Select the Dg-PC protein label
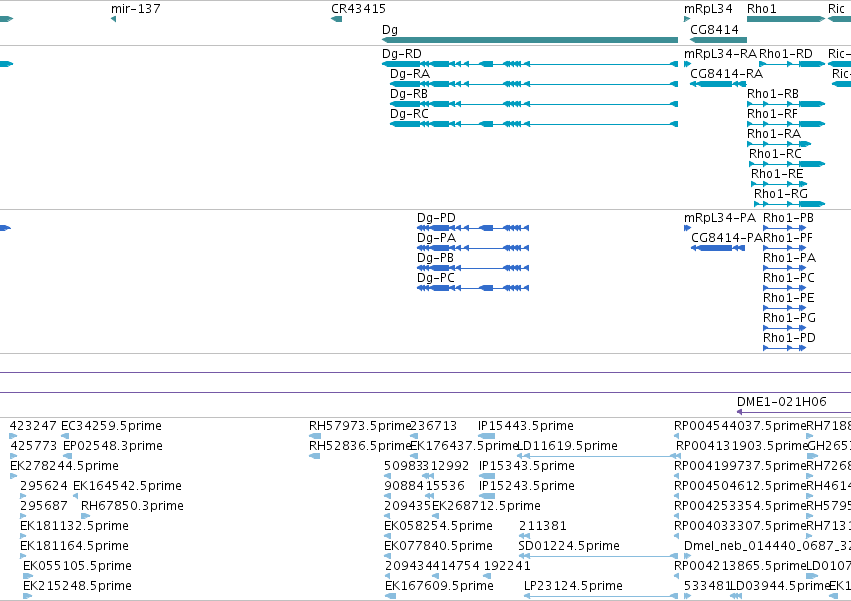The height and width of the screenshot is (601, 851). (x=435, y=279)
